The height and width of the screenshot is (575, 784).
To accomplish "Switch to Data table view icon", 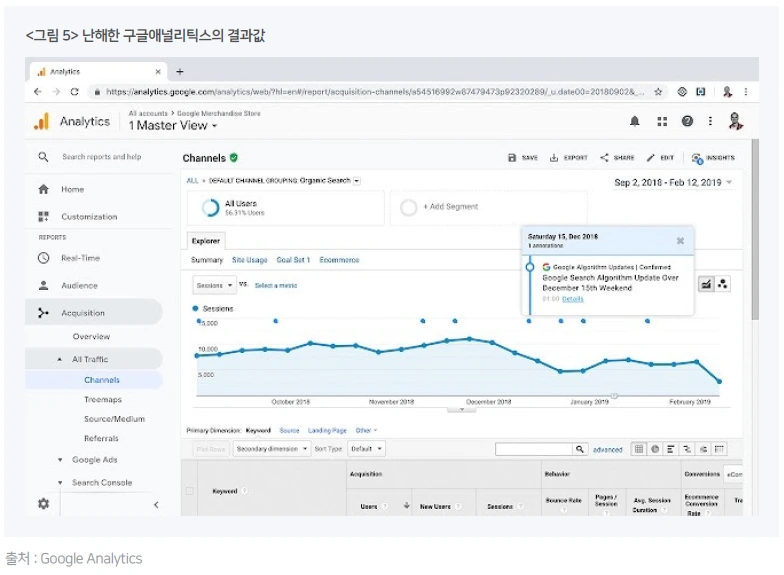I will (x=638, y=449).
